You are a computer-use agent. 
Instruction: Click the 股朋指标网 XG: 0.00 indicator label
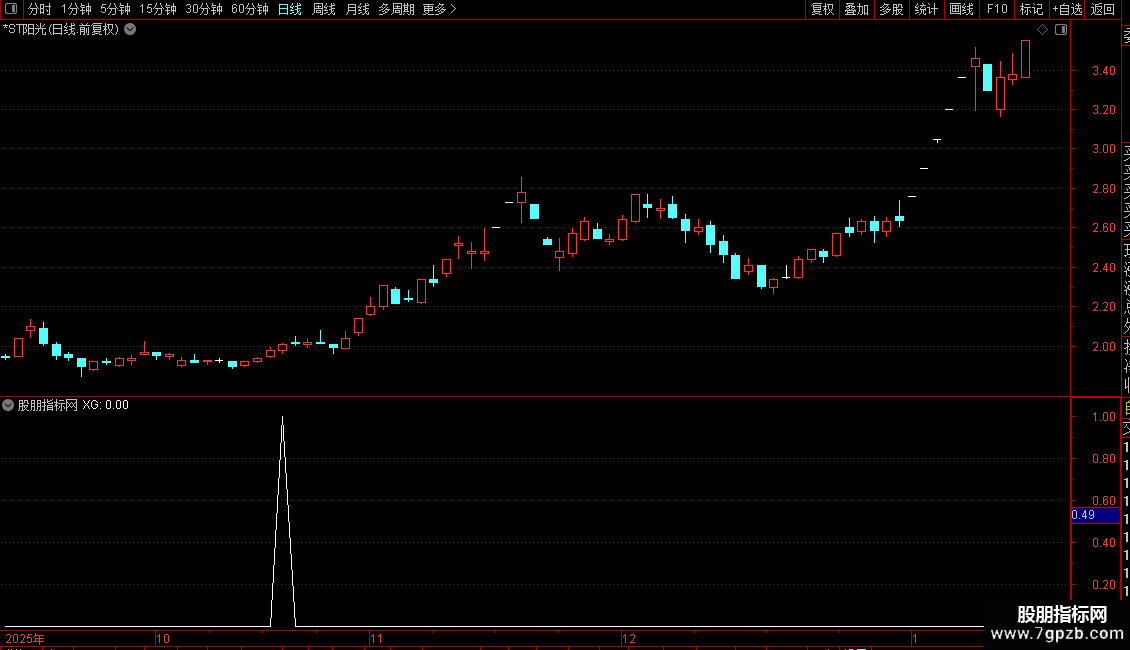pos(73,405)
